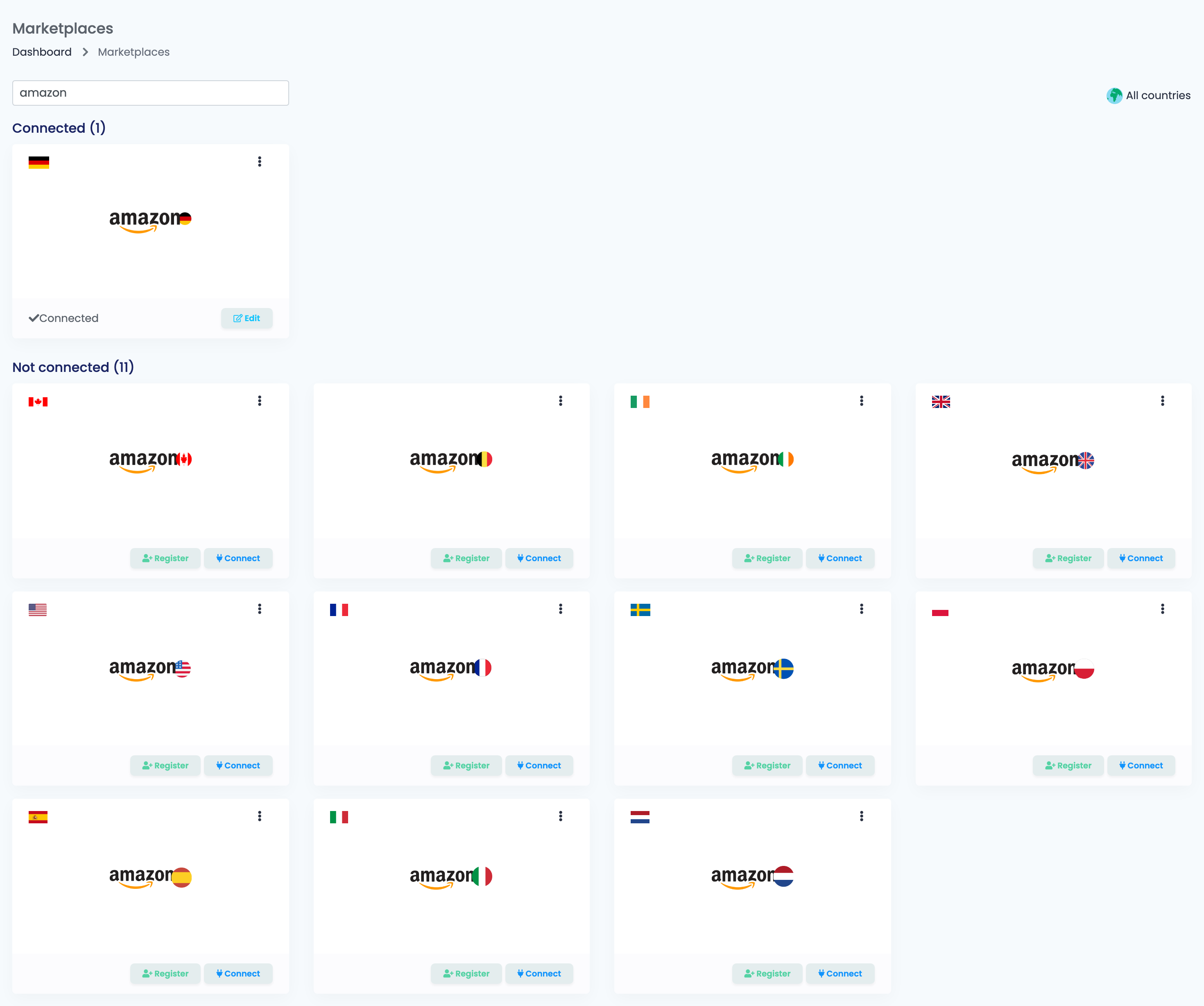Open the three-dot menu on Amazon Spain card
Screen dimensions: 1204x1006
pyautogui.click(x=260, y=816)
